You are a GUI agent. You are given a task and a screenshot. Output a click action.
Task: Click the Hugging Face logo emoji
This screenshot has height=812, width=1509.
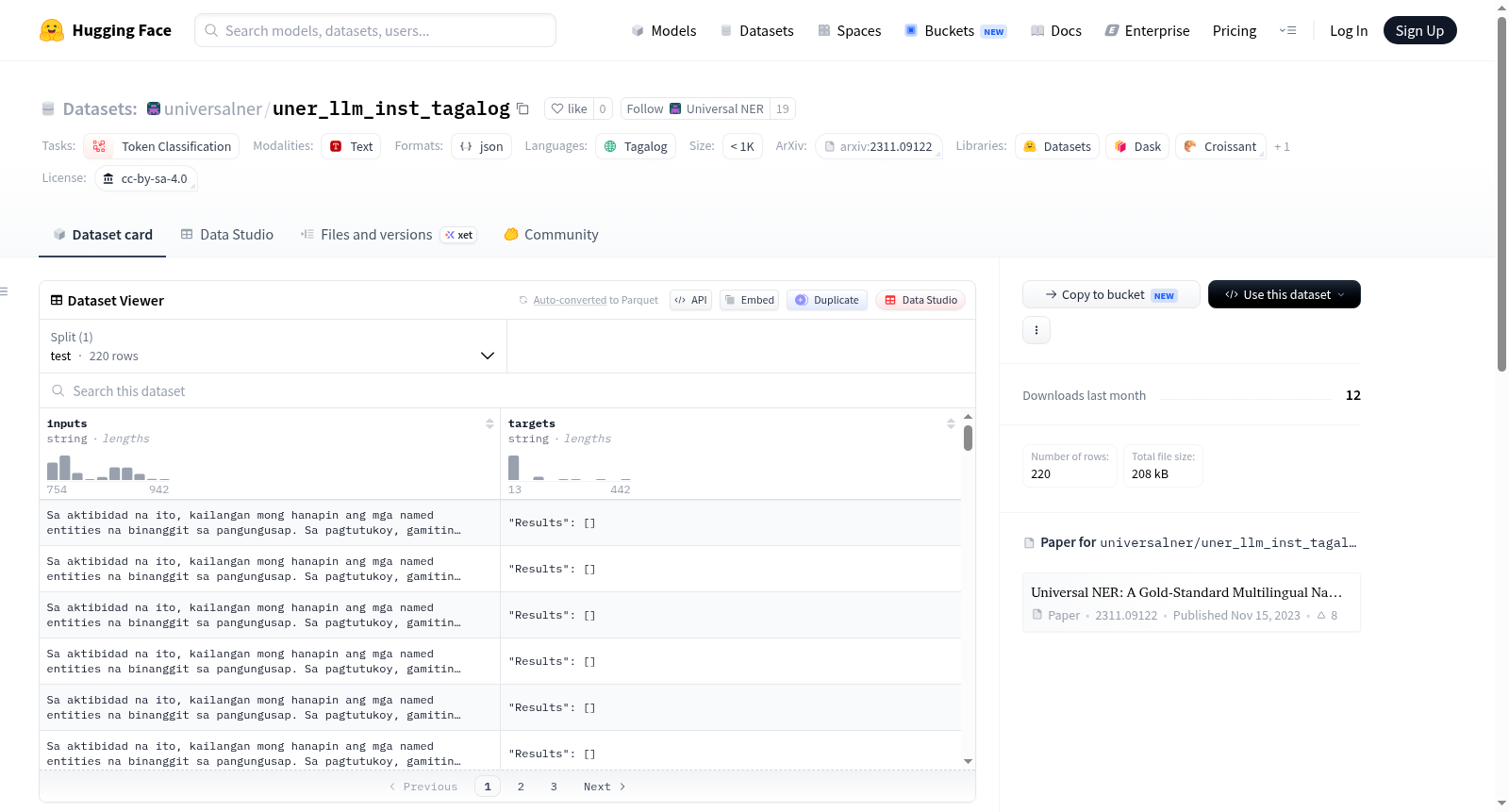click(x=52, y=30)
